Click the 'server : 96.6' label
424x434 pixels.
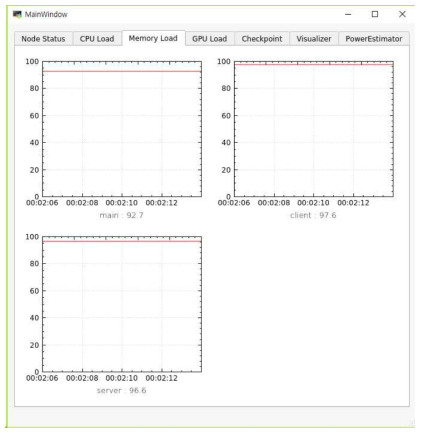point(122,390)
